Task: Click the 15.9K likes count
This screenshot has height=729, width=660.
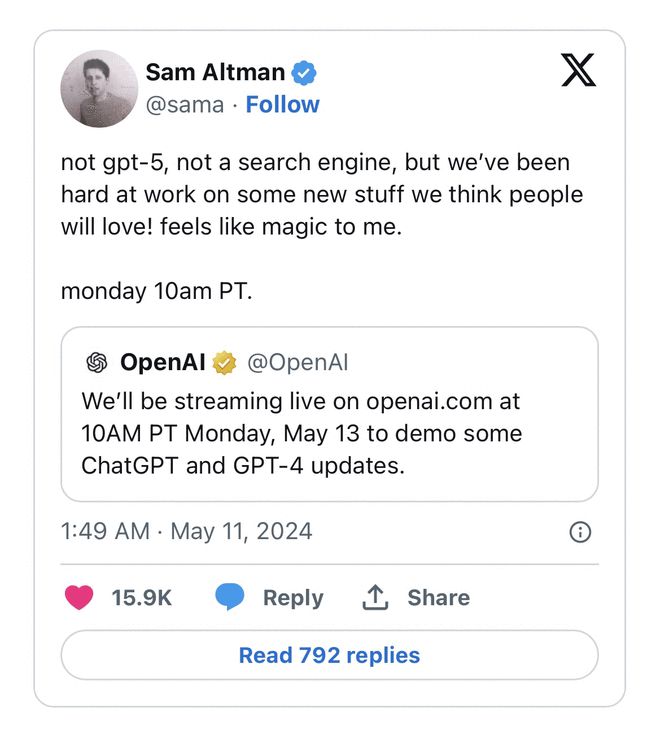Action: pos(142,597)
